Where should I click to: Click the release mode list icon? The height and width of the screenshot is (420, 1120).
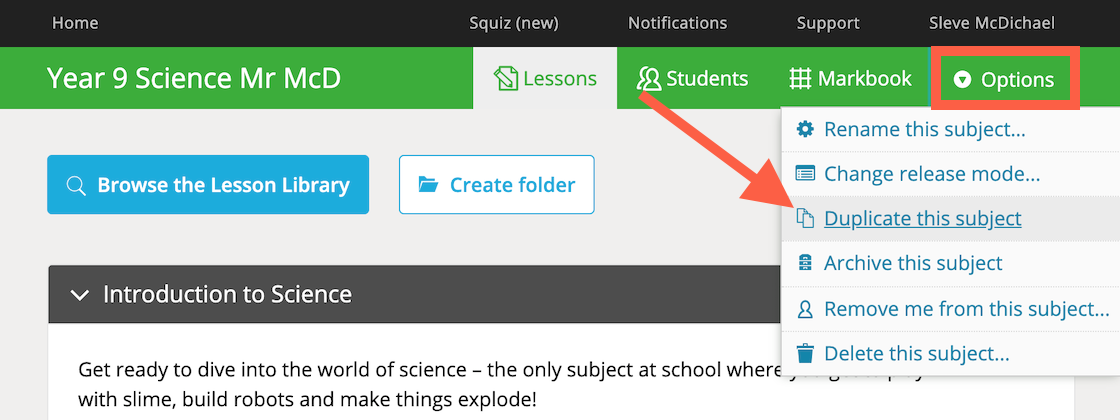(x=805, y=174)
